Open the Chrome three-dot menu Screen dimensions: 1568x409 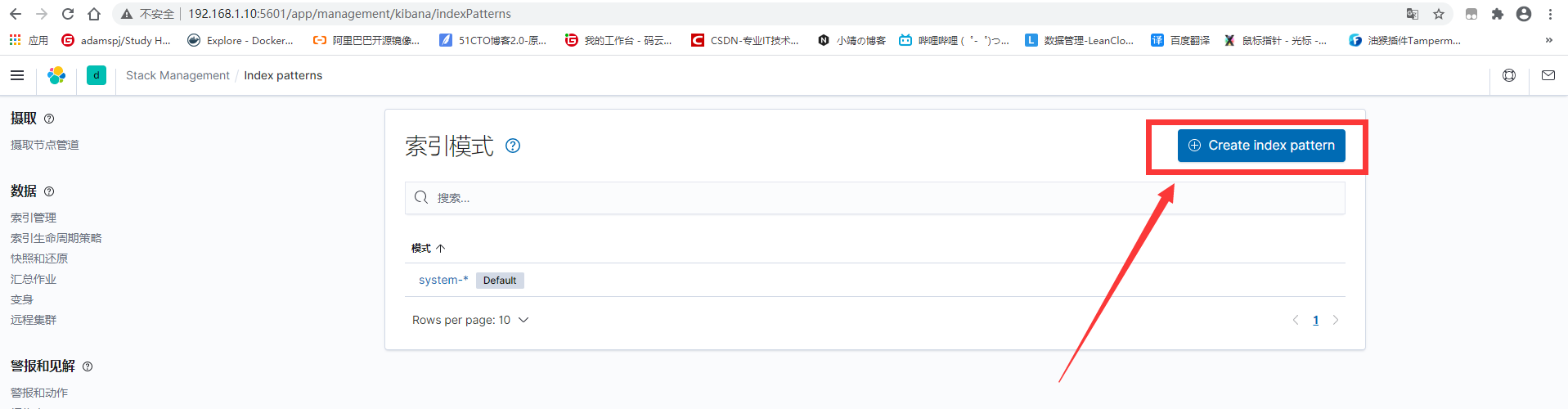[1550, 14]
